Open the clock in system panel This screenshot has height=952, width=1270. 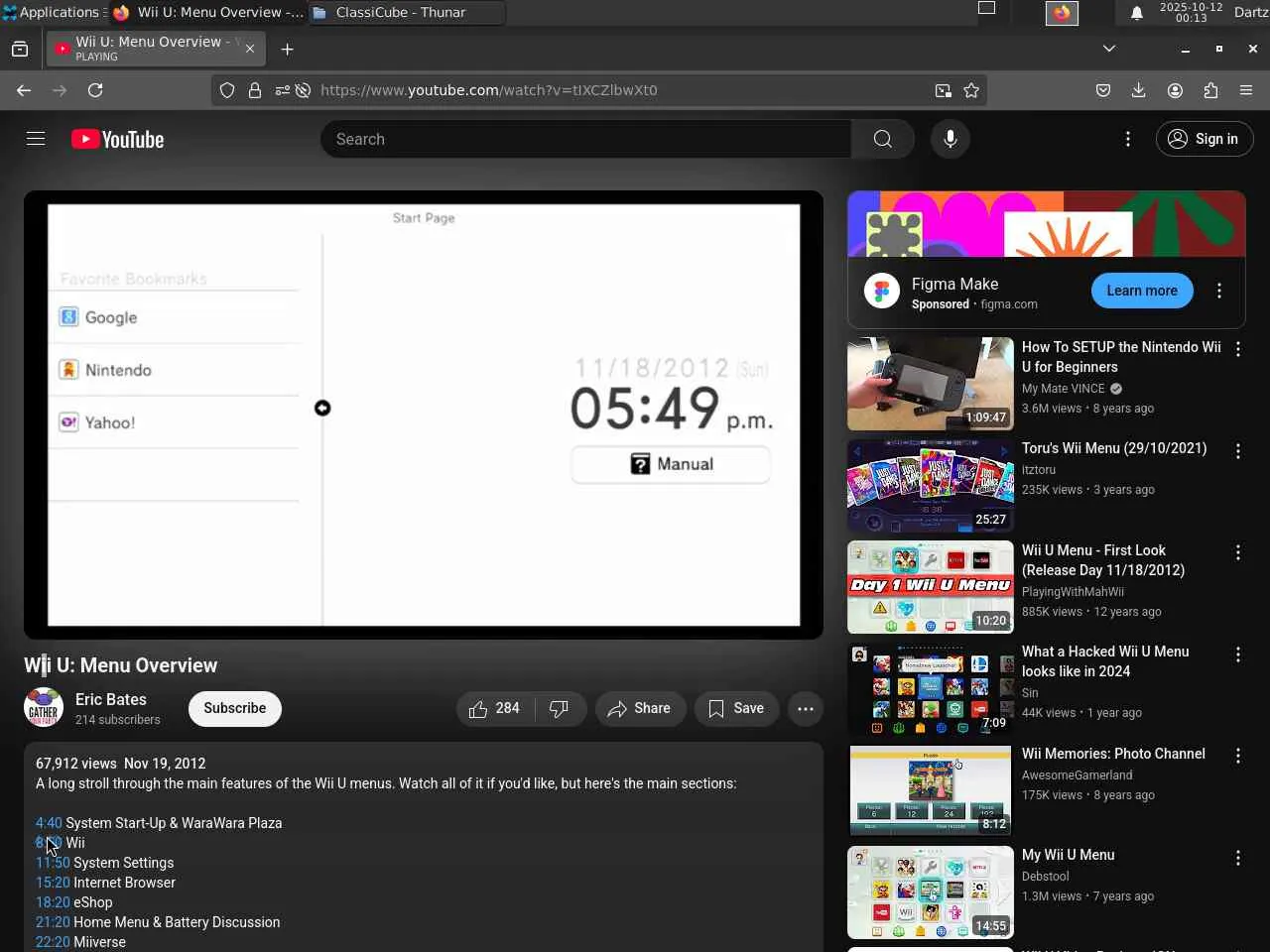click(1191, 13)
